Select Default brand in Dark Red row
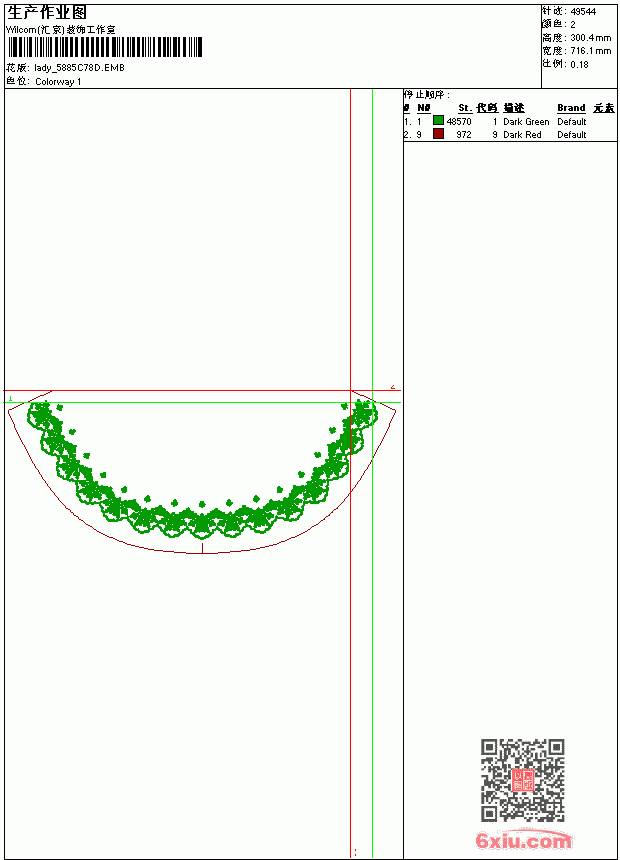Viewport: 620px width, 860px height. coord(572,135)
